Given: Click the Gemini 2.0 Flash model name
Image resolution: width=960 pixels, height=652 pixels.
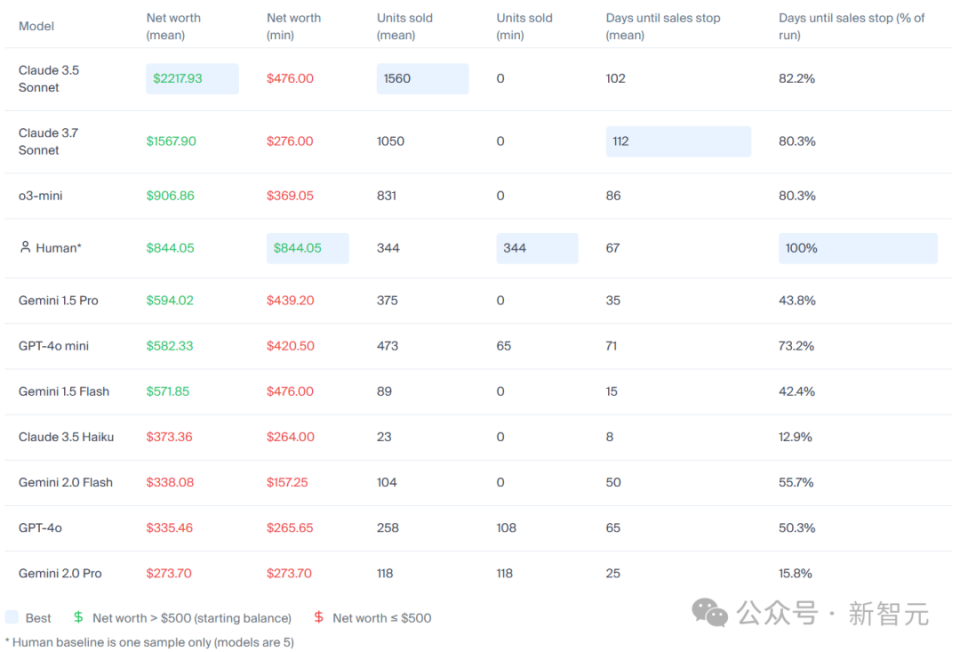Looking at the screenshot, I should (66, 482).
